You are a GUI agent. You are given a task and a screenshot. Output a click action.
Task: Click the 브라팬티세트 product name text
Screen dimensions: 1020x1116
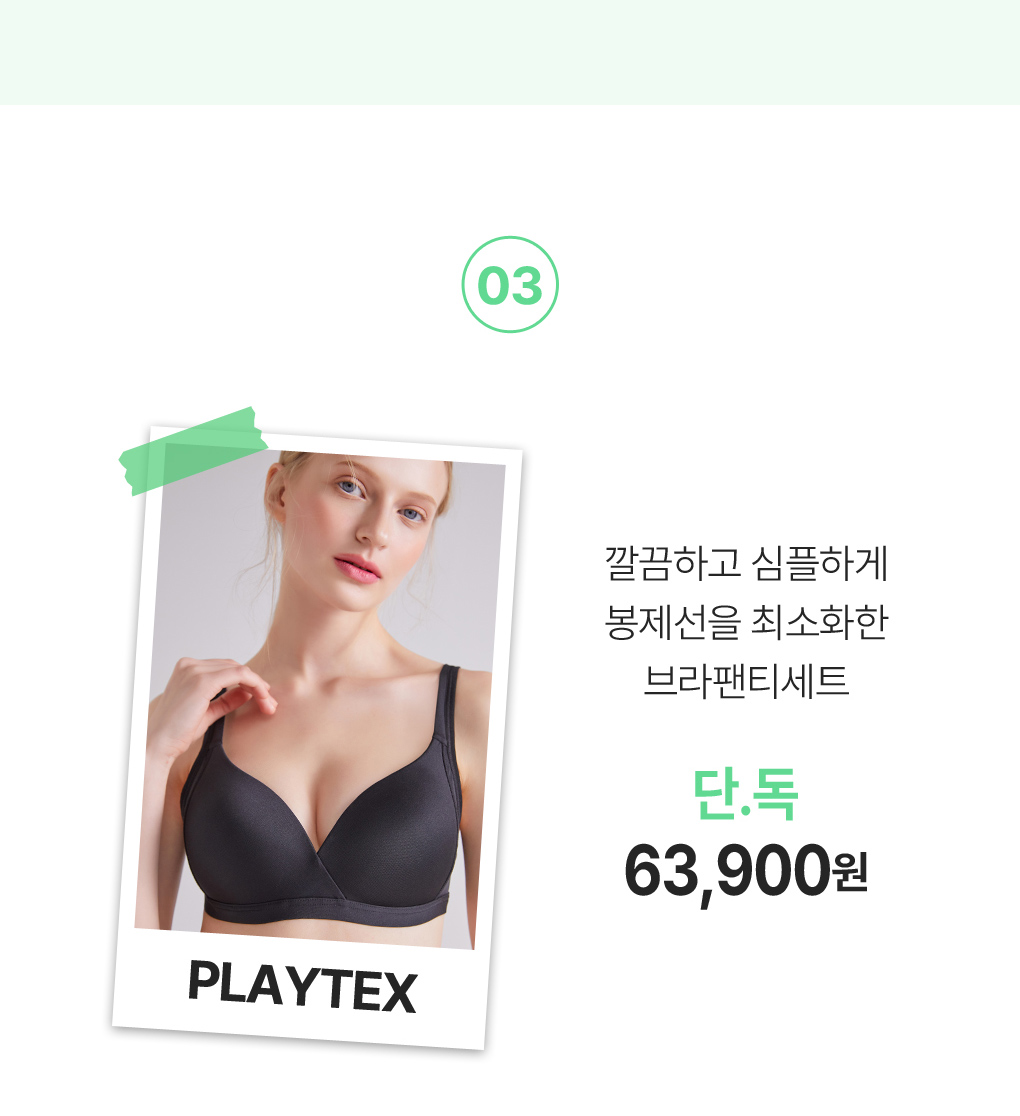746,680
